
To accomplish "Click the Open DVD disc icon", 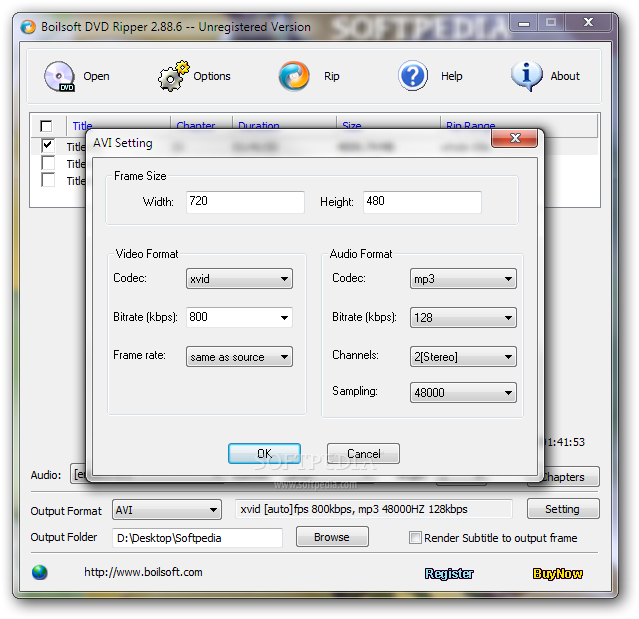I will coord(59,76).
